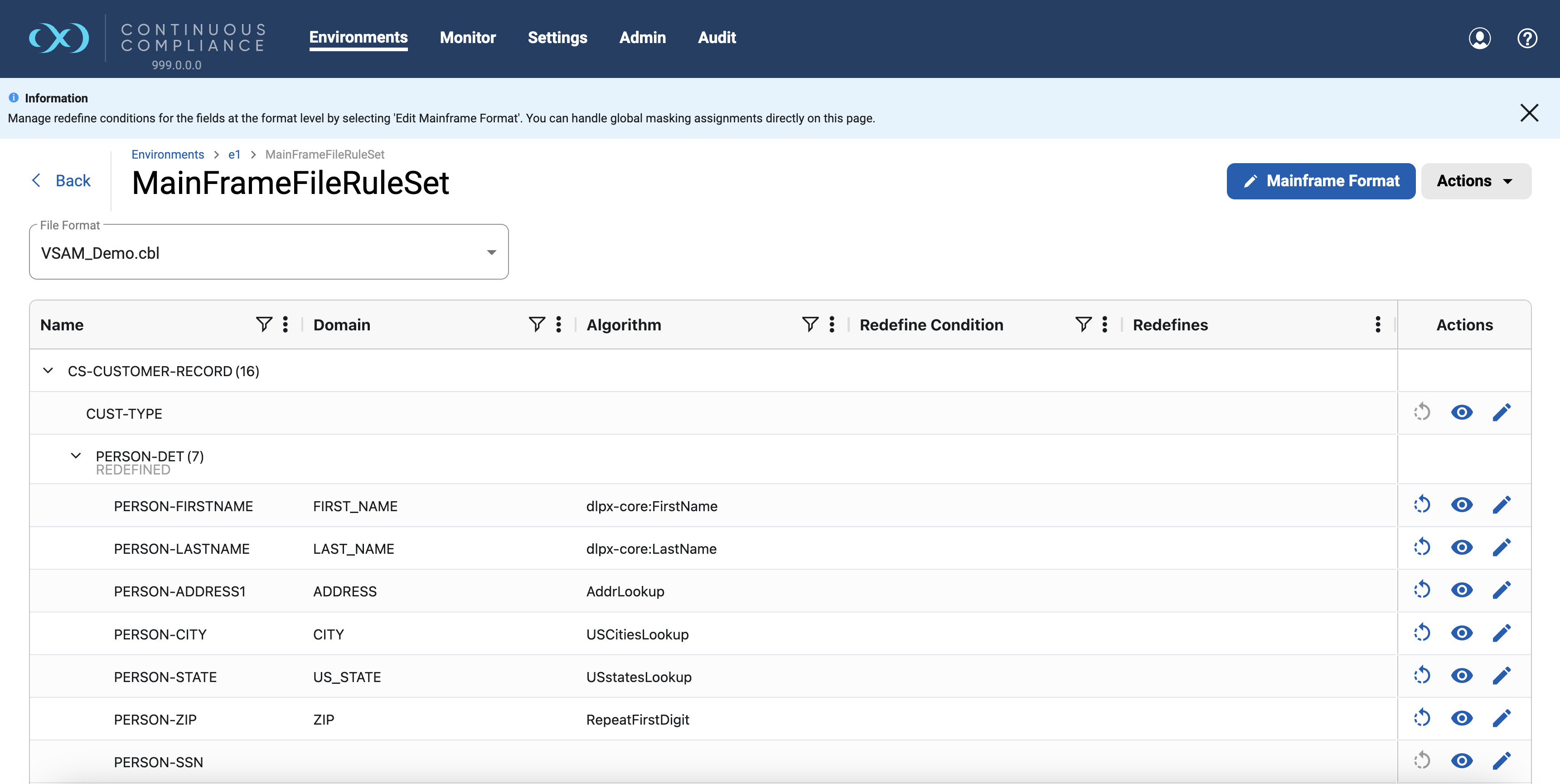The image size is (1560, 784).
Task: Click the reset icon on PERSON-CITY row
Action: tap(1423, 633)
